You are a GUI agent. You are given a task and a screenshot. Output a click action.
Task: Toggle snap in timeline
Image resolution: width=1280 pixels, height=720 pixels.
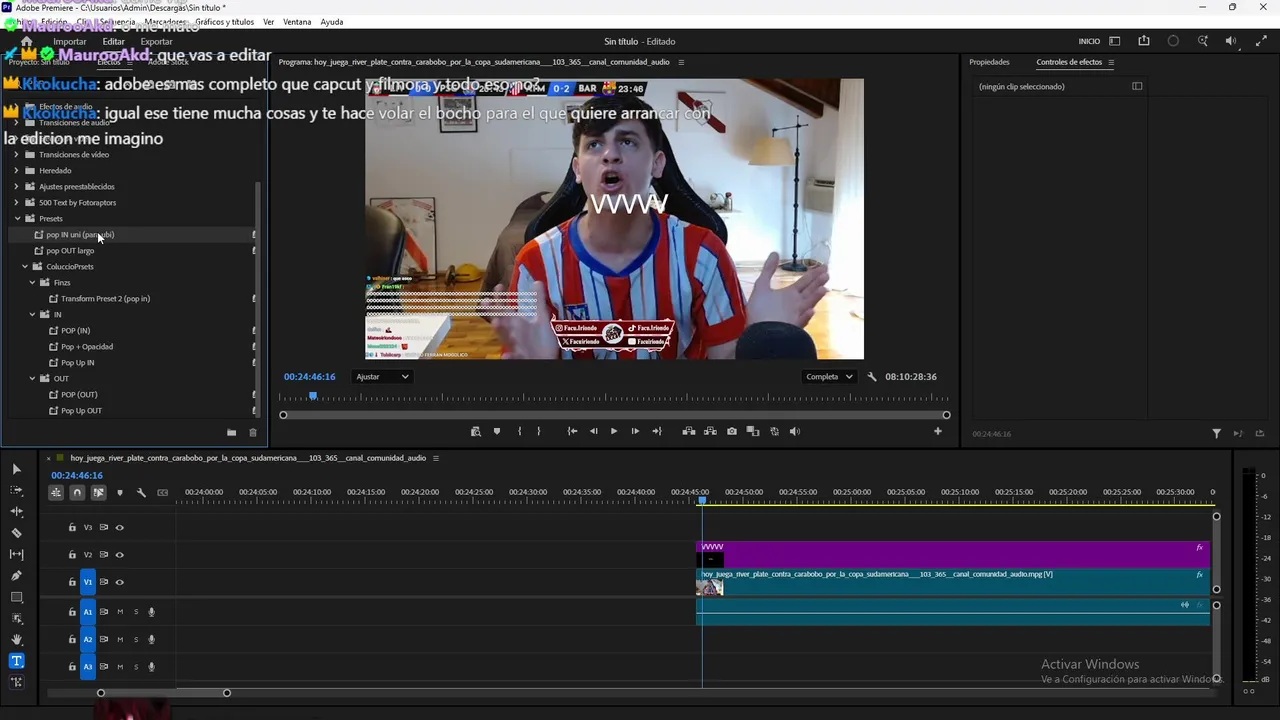[77, 492]
